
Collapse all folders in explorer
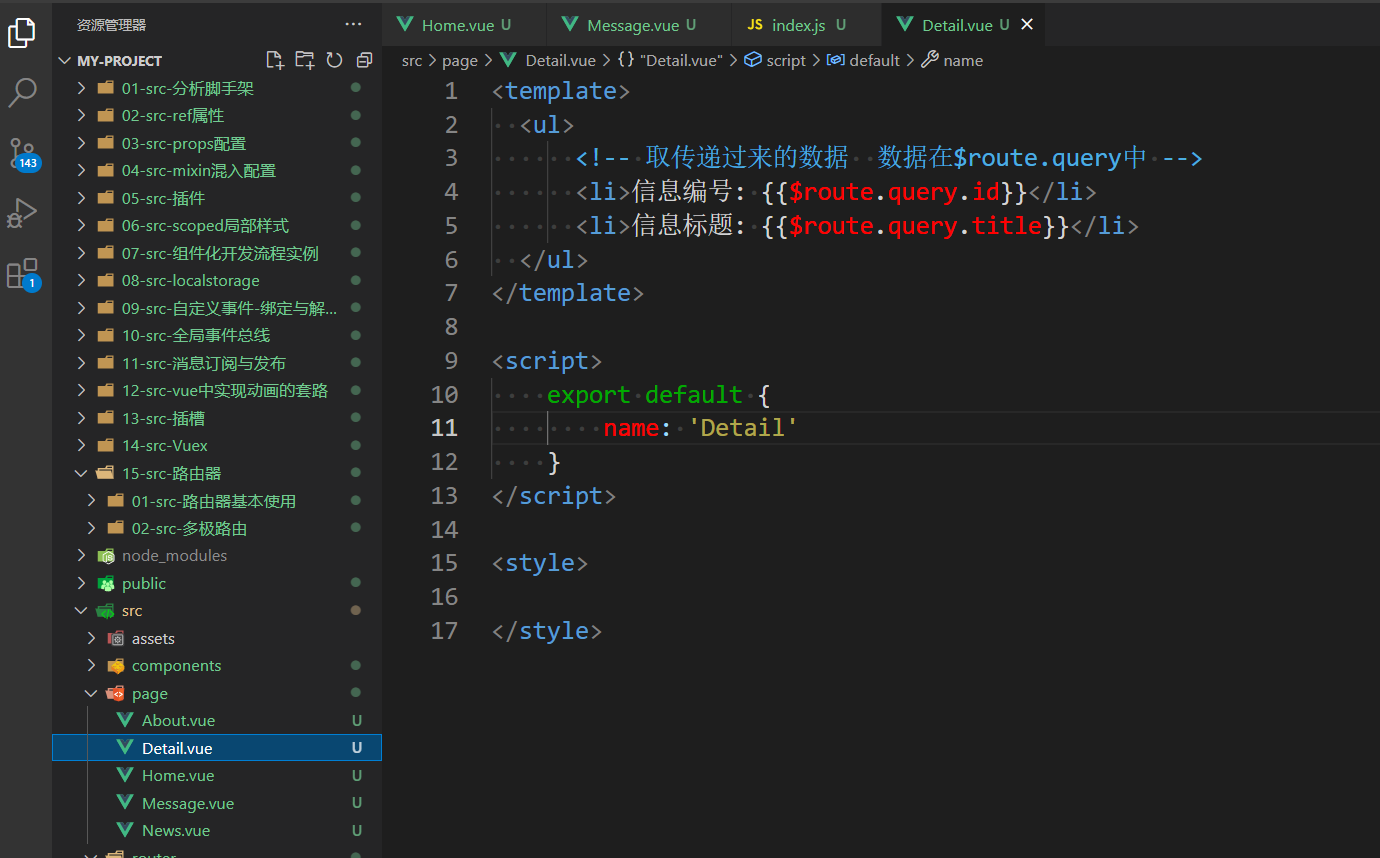[x=364, y=60]
